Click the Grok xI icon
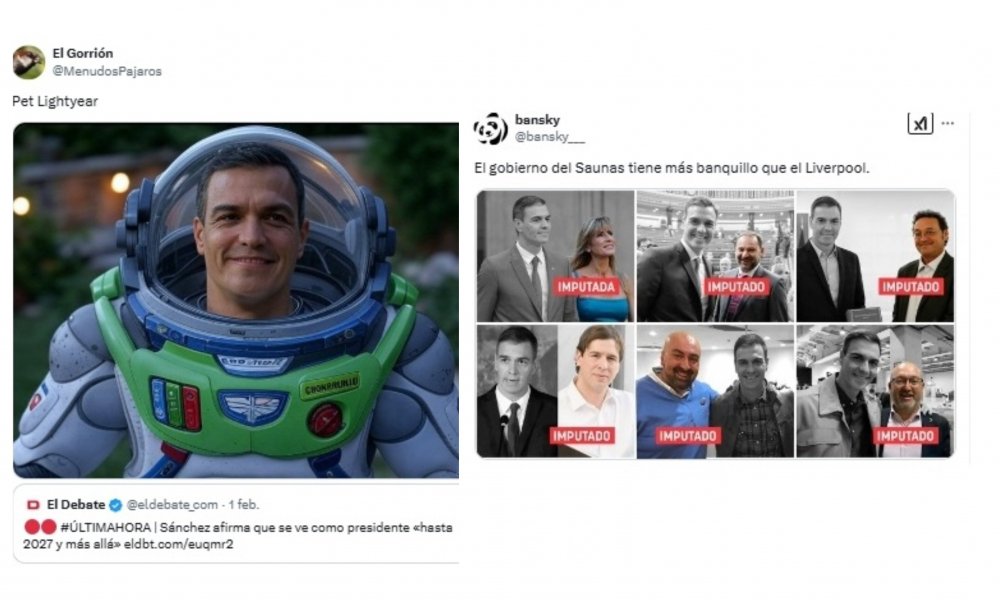1000x600 pixels. point(920,123)
